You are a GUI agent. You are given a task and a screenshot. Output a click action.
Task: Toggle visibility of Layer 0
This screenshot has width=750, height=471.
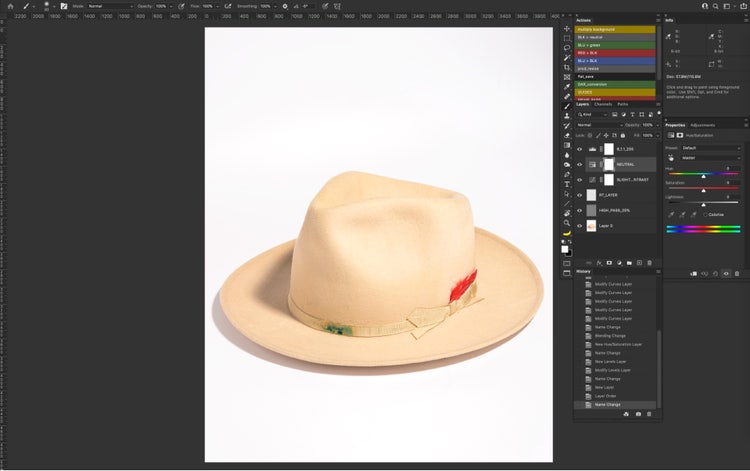click(579, 226)
